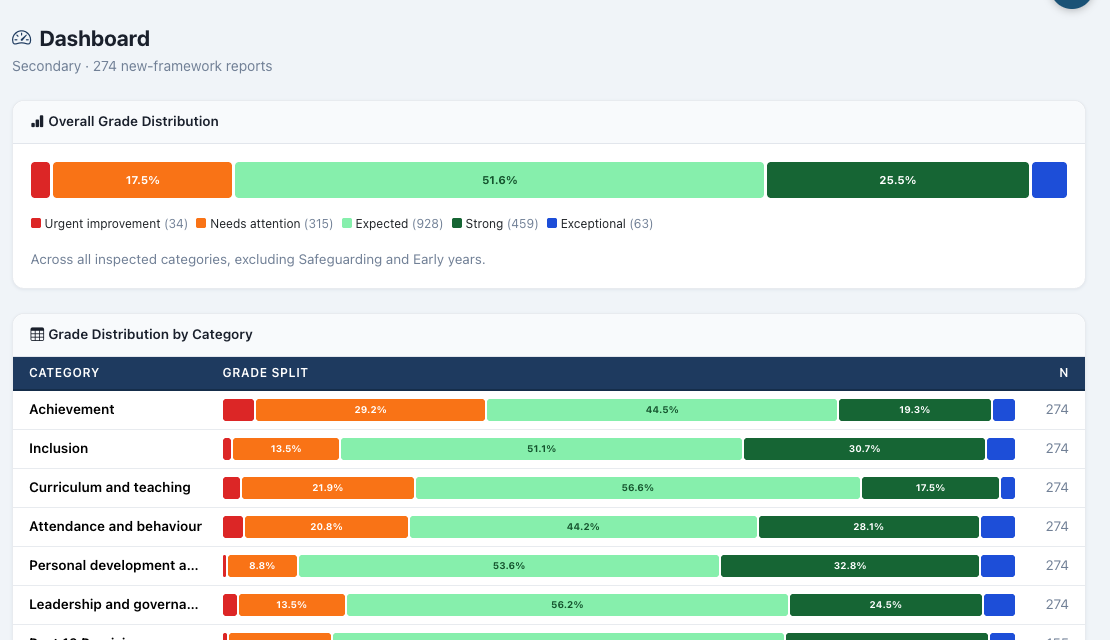The width and height of the screenshot is (1110, 640).
Task: Open the Curriculum and teaching row
Action: [549, 488]
